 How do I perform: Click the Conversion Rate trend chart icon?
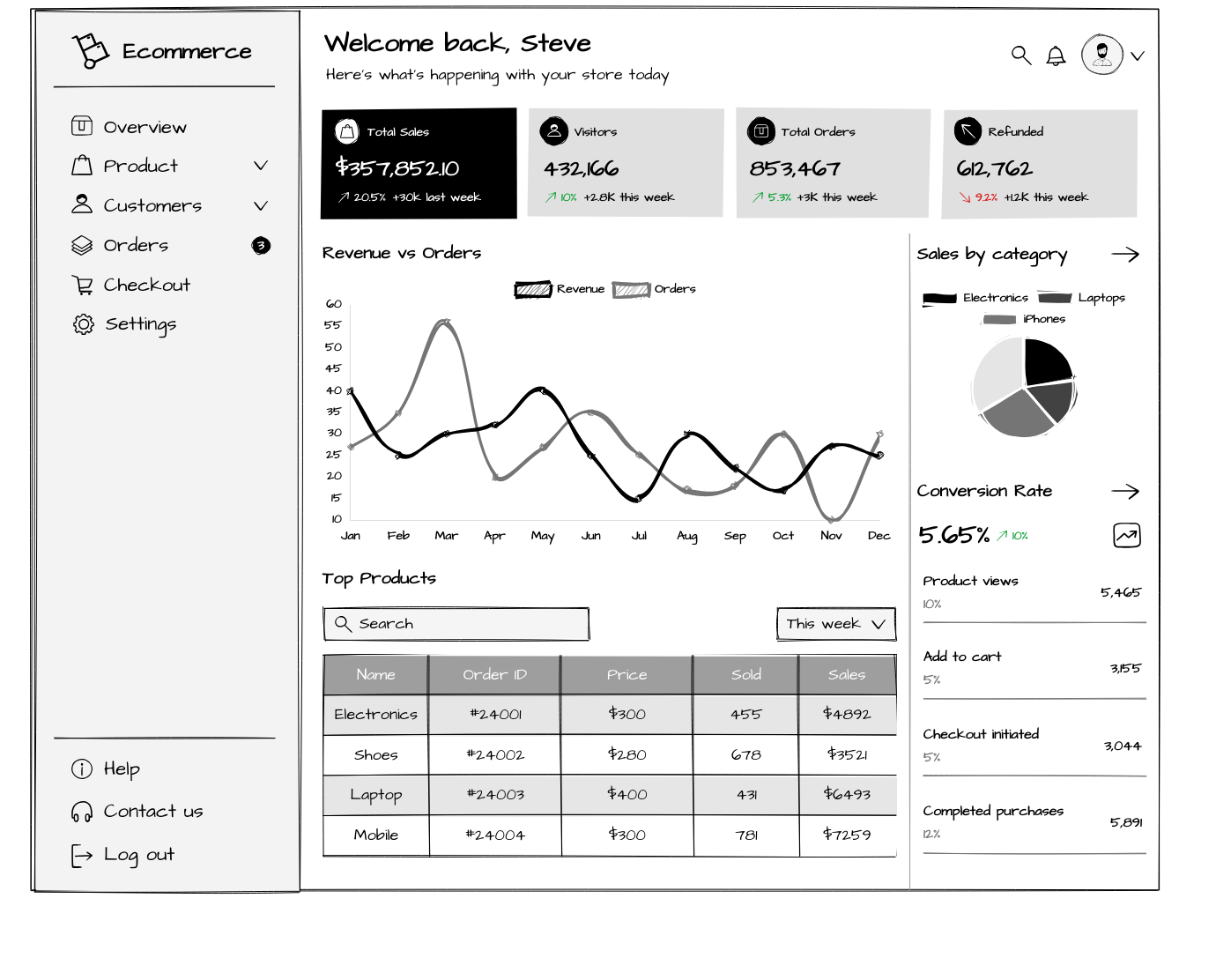tap(1126, 535)
